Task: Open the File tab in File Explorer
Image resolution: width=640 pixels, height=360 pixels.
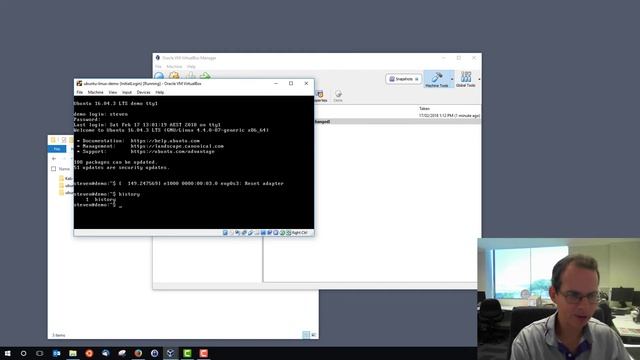Action: click(57, 149)
